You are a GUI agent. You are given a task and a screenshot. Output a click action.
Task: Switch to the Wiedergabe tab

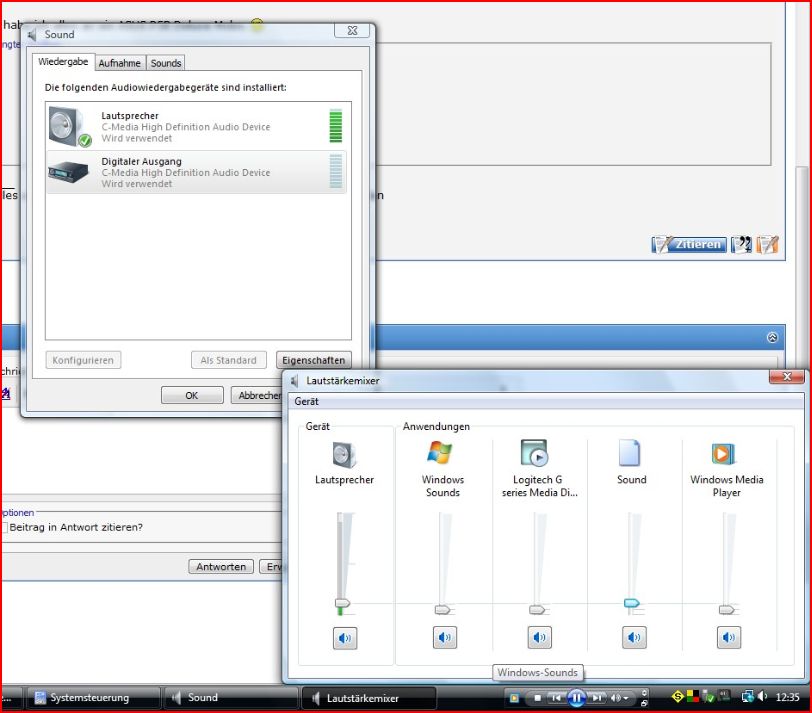point(63,62)
